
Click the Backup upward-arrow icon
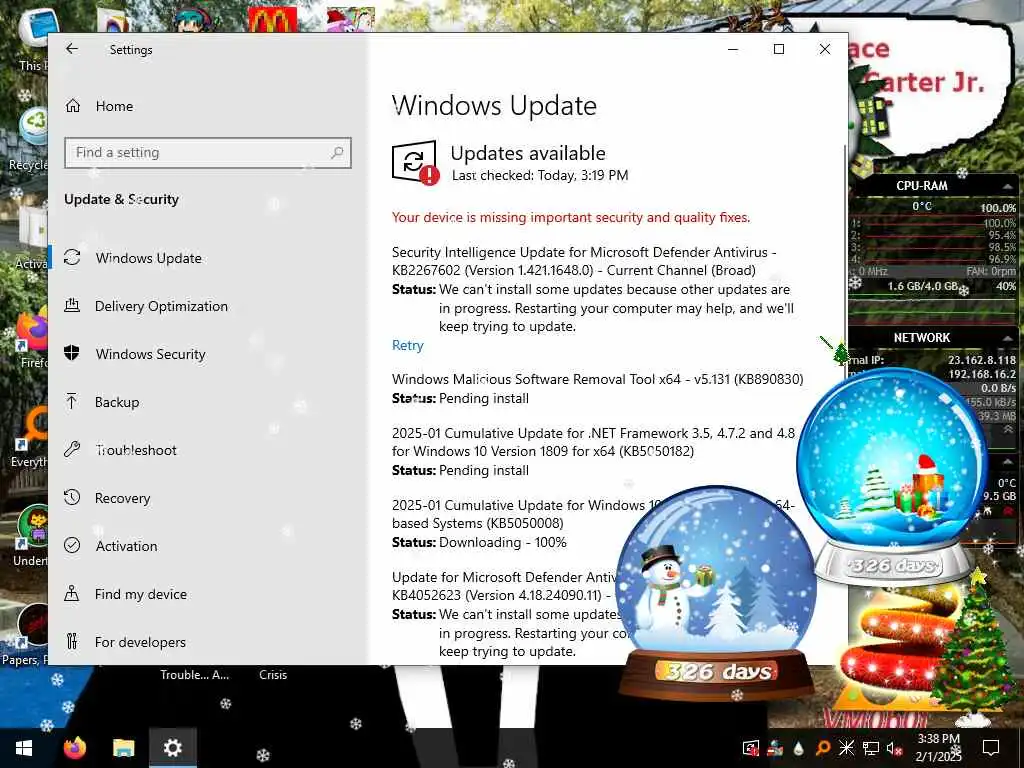coord(72,401)
